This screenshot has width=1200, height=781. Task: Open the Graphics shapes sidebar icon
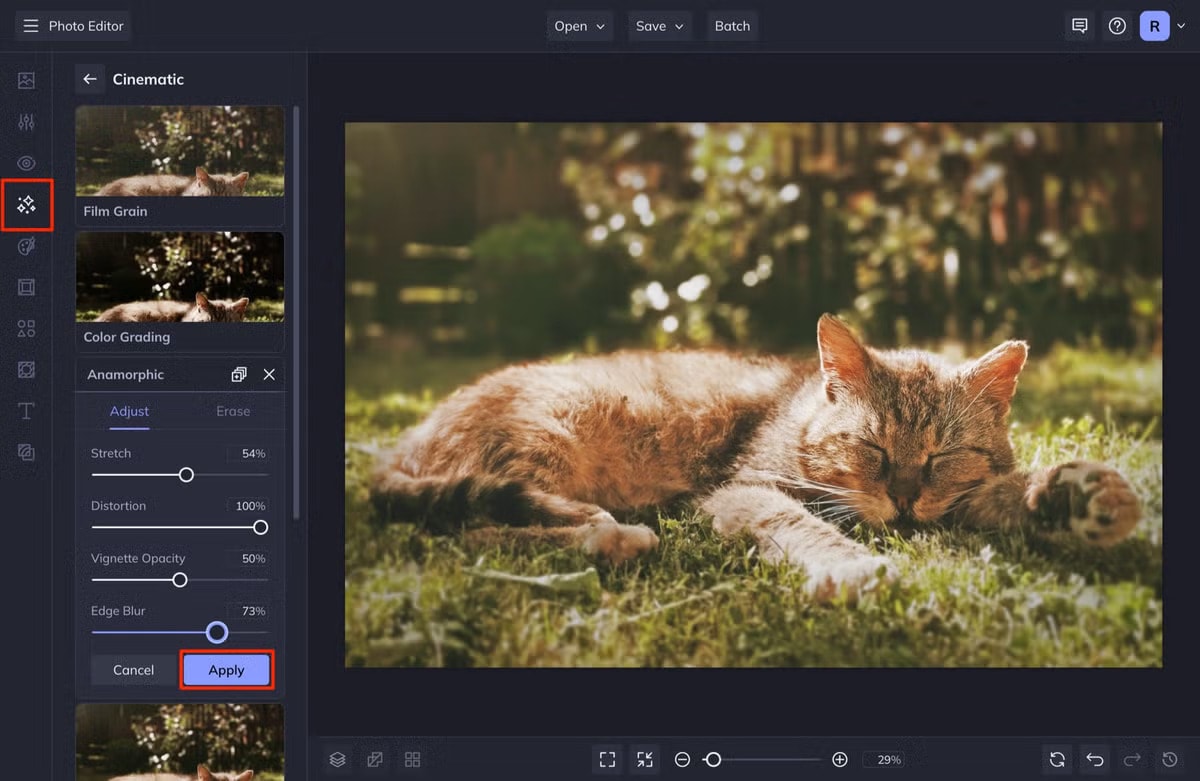point(26,328)
